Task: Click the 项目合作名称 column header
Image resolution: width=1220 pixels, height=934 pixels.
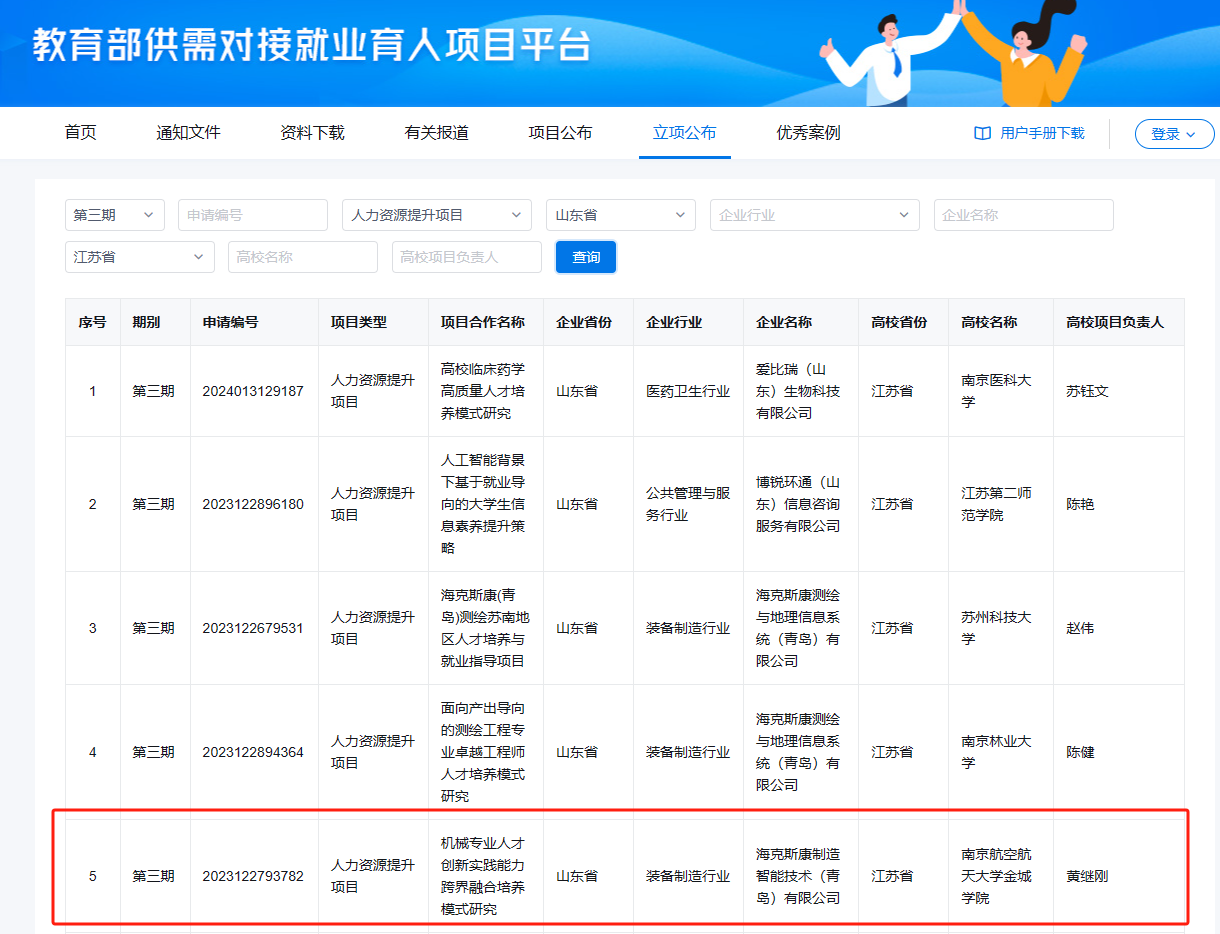Action: 483,322
